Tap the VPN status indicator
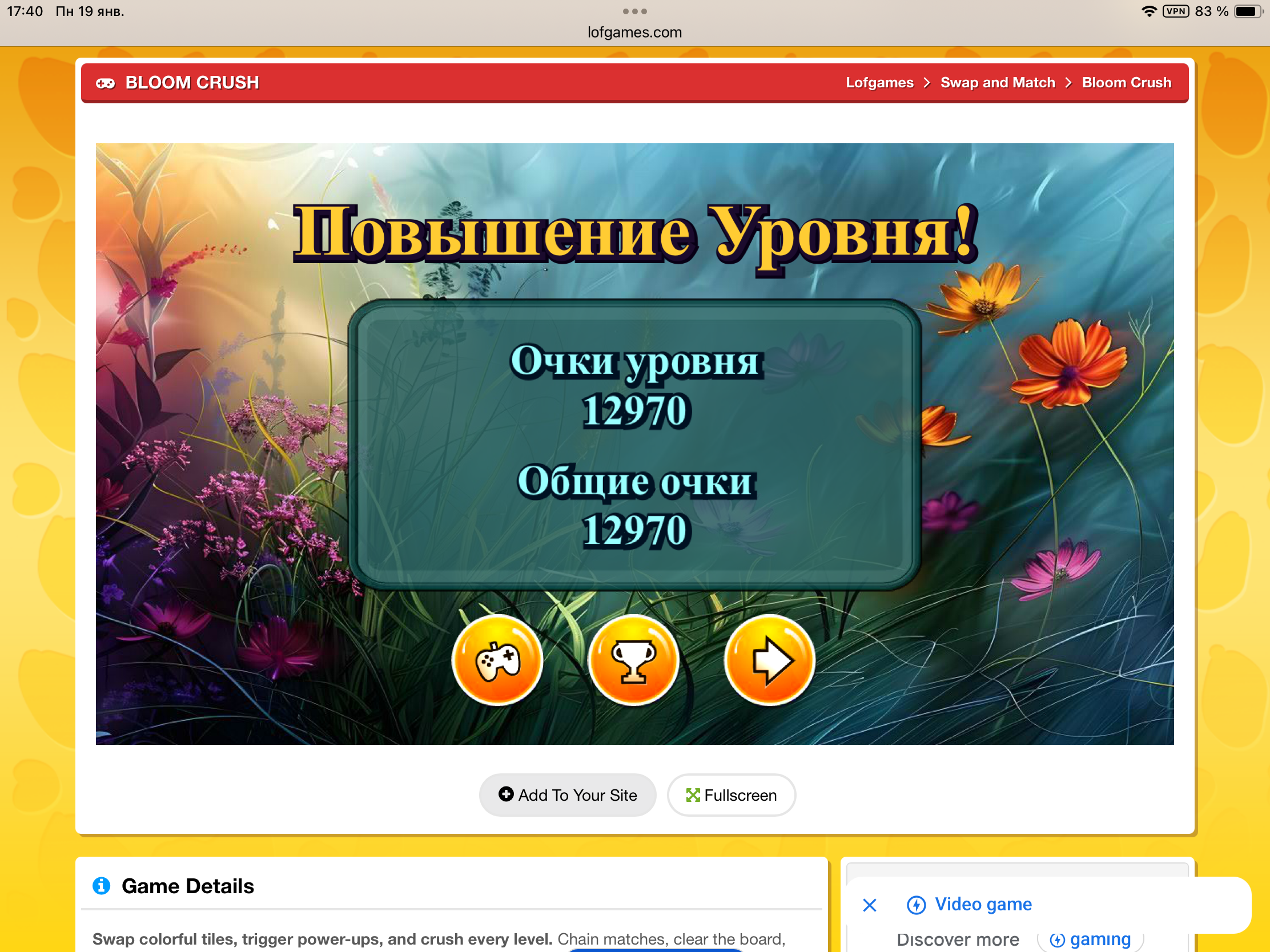Image resolution: width=1270 pixels, height=952 pixels. pos(1175,11)
